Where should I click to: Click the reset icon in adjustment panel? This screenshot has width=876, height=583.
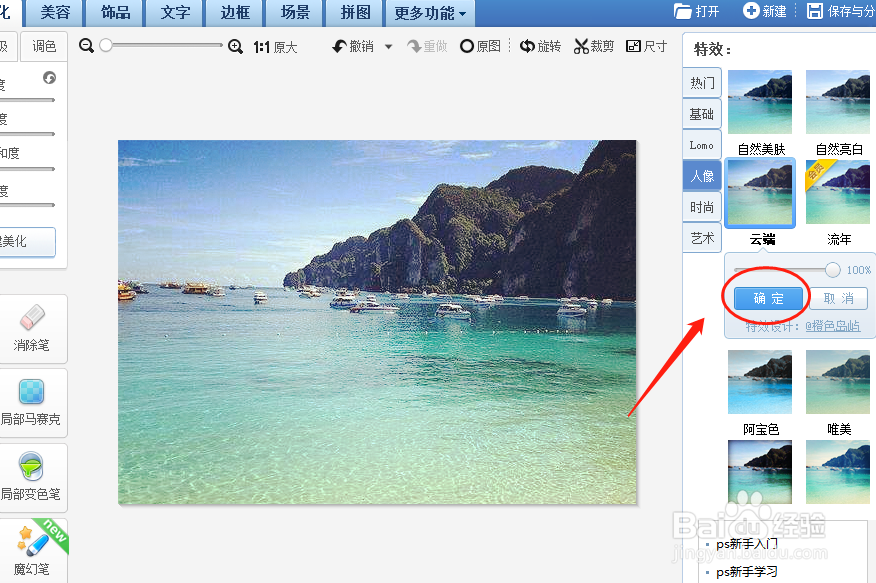[49, 78]
